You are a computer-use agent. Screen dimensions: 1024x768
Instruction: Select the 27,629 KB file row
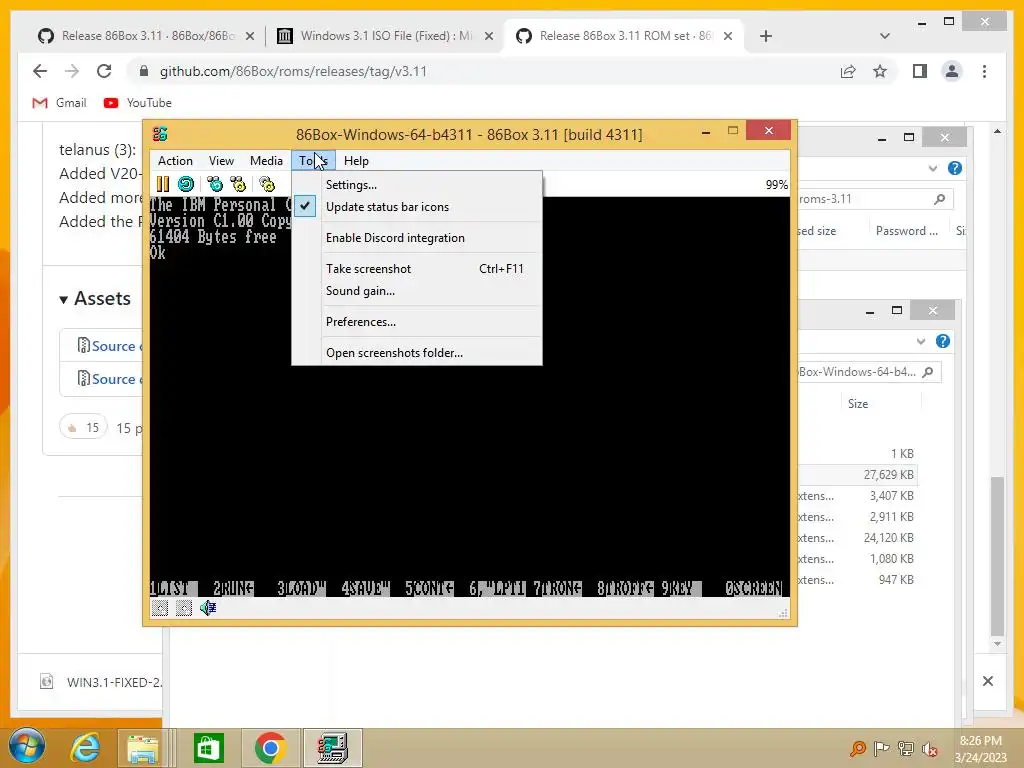click(x=857, y=475)
